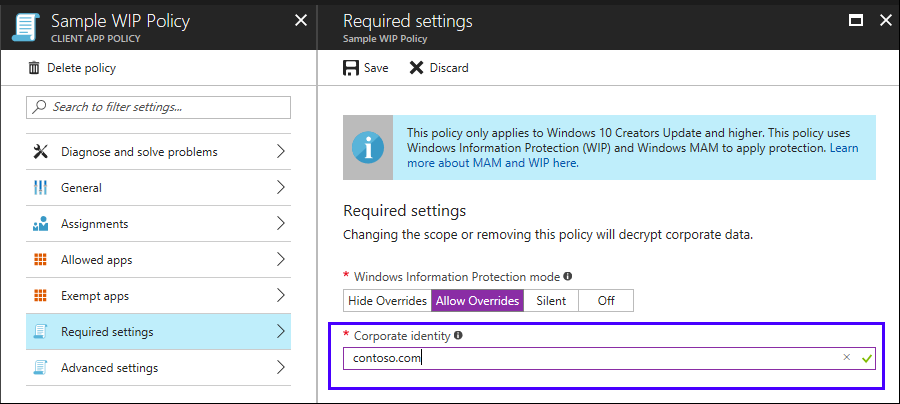Click the Delete policy trash icon
Viewport: 900px width, 404px height.
click(35, 68)
